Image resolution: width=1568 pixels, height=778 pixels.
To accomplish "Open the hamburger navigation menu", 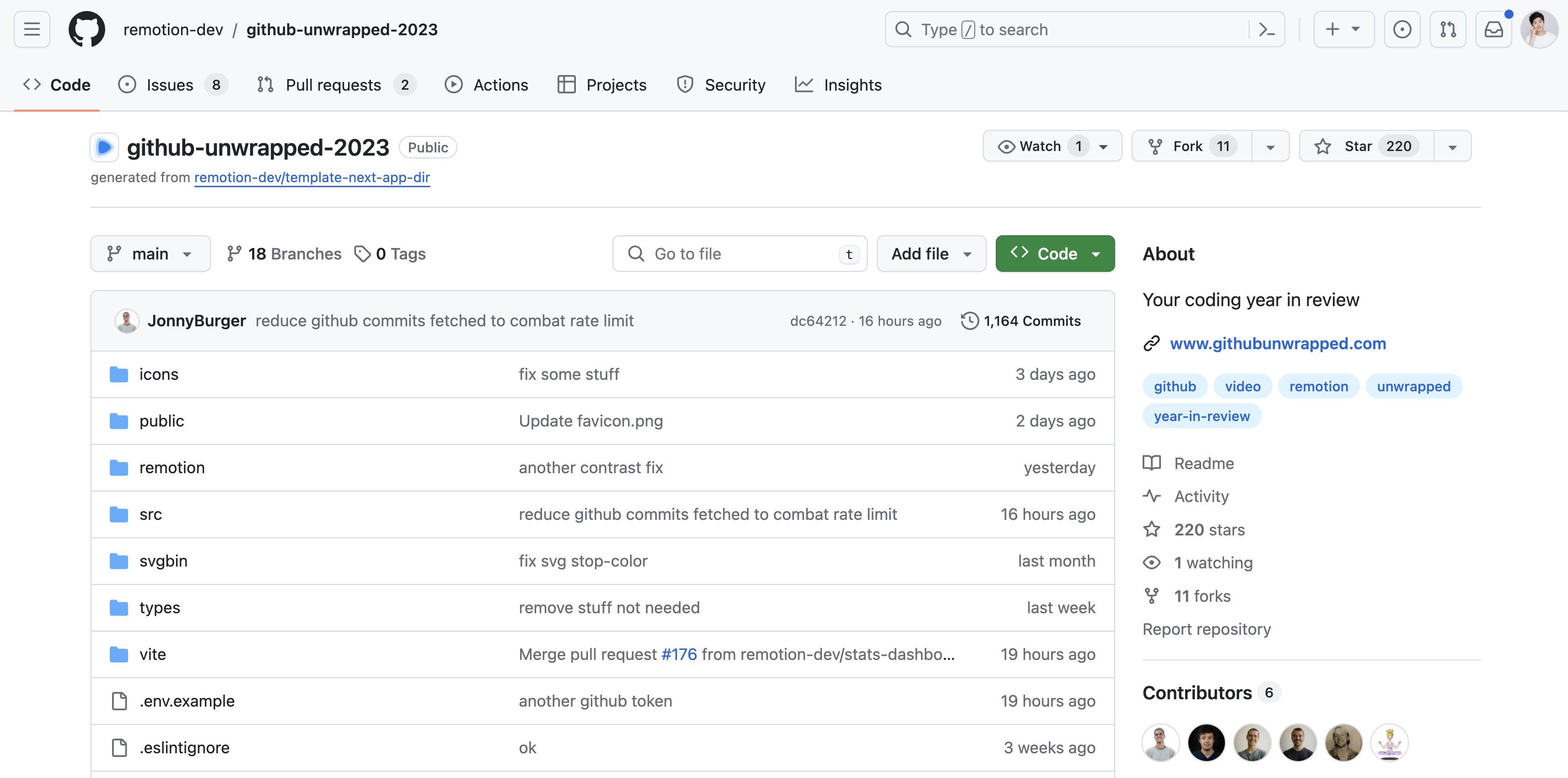I will coord(32,29).
